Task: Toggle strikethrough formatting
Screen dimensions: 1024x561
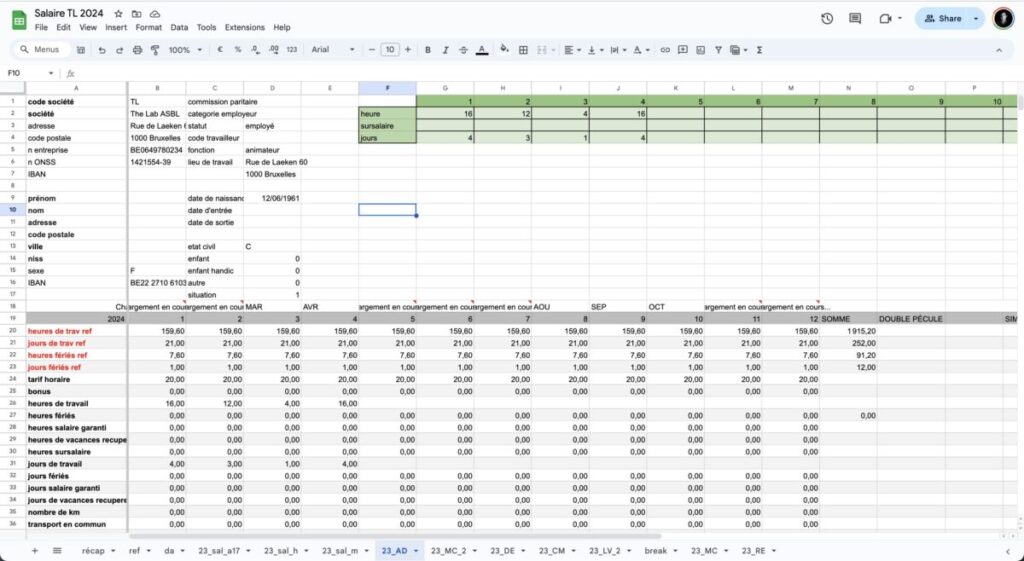Action: pyautogui.click(x=464, y=50)
